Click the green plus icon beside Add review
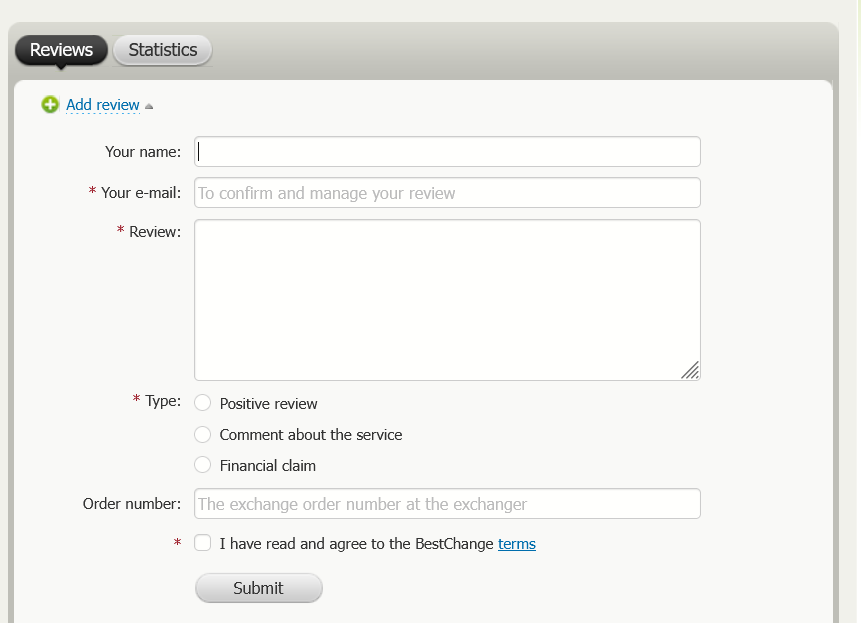The height and width of the screenshot is (623, 861). 50,105
